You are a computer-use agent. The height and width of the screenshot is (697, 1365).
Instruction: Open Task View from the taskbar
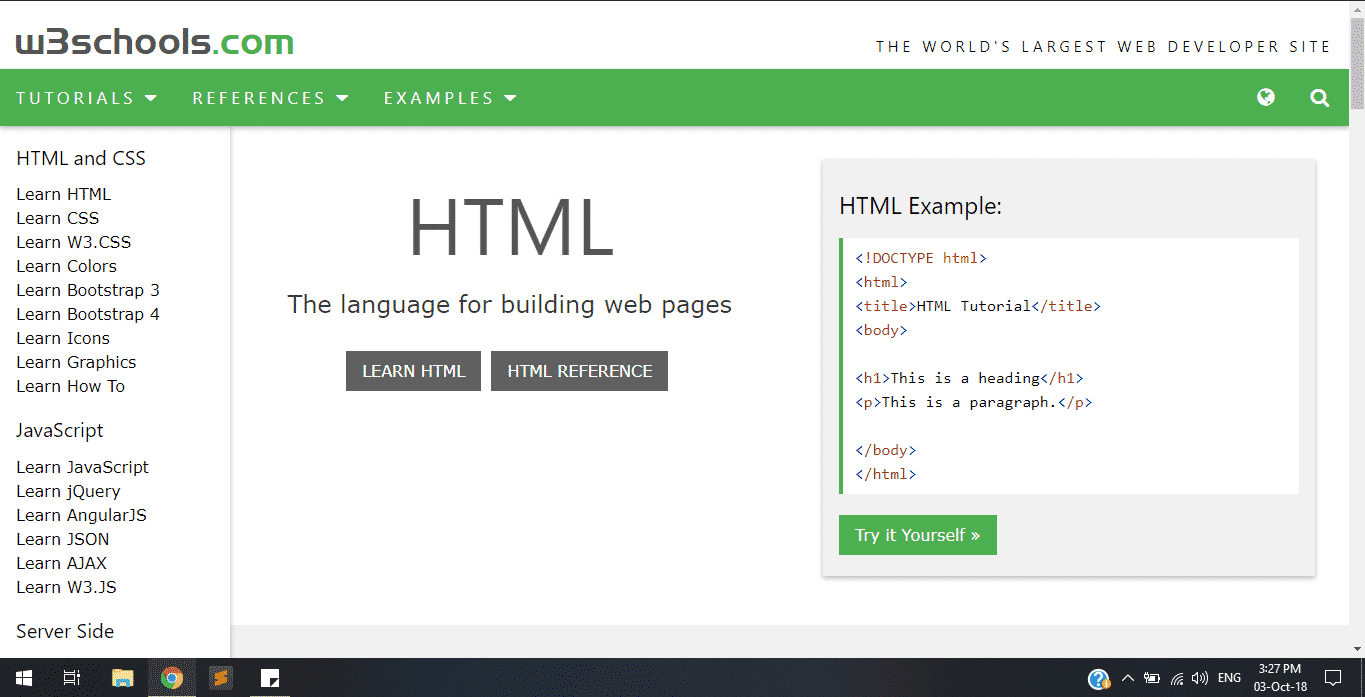70,678
